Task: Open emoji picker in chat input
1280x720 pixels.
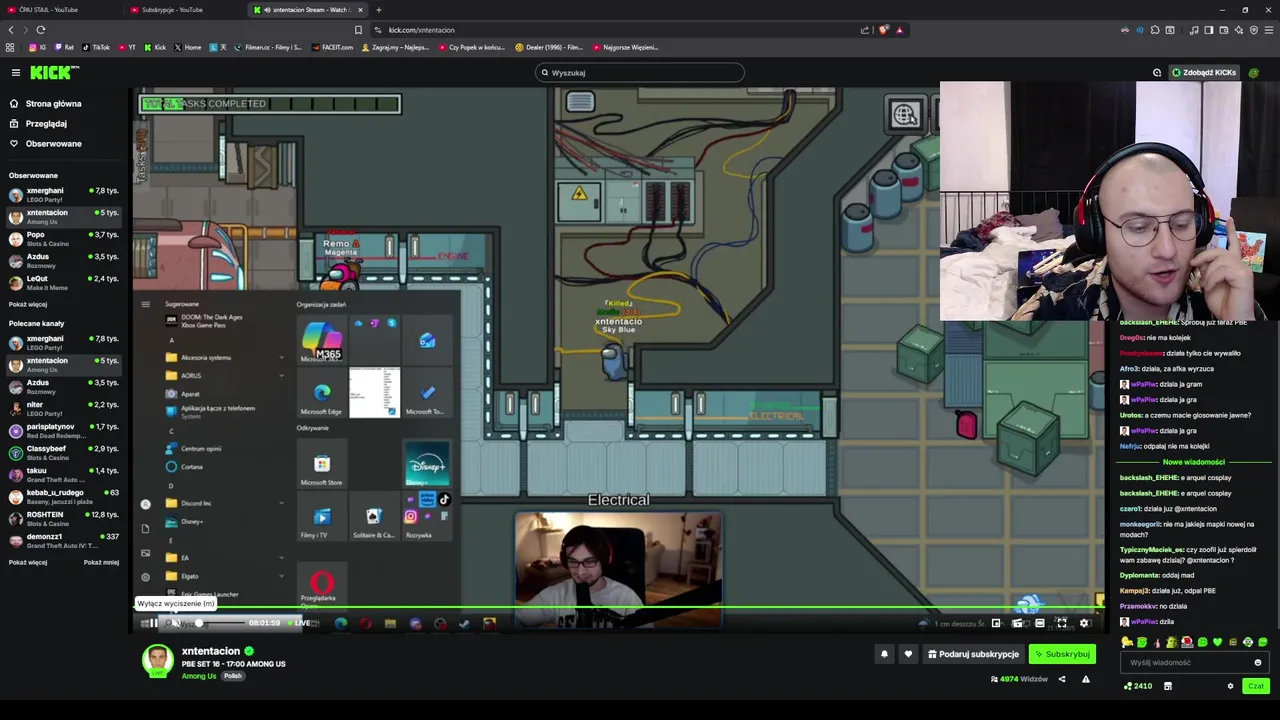Action: (x=1258, y=662)
